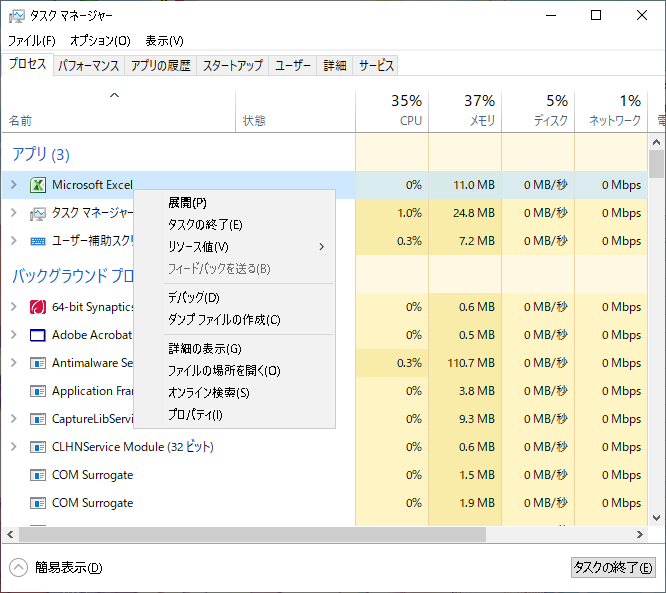
Task: Click the ユーザー補助スクリーン keyboard icon
Action: tap(38, 241)
